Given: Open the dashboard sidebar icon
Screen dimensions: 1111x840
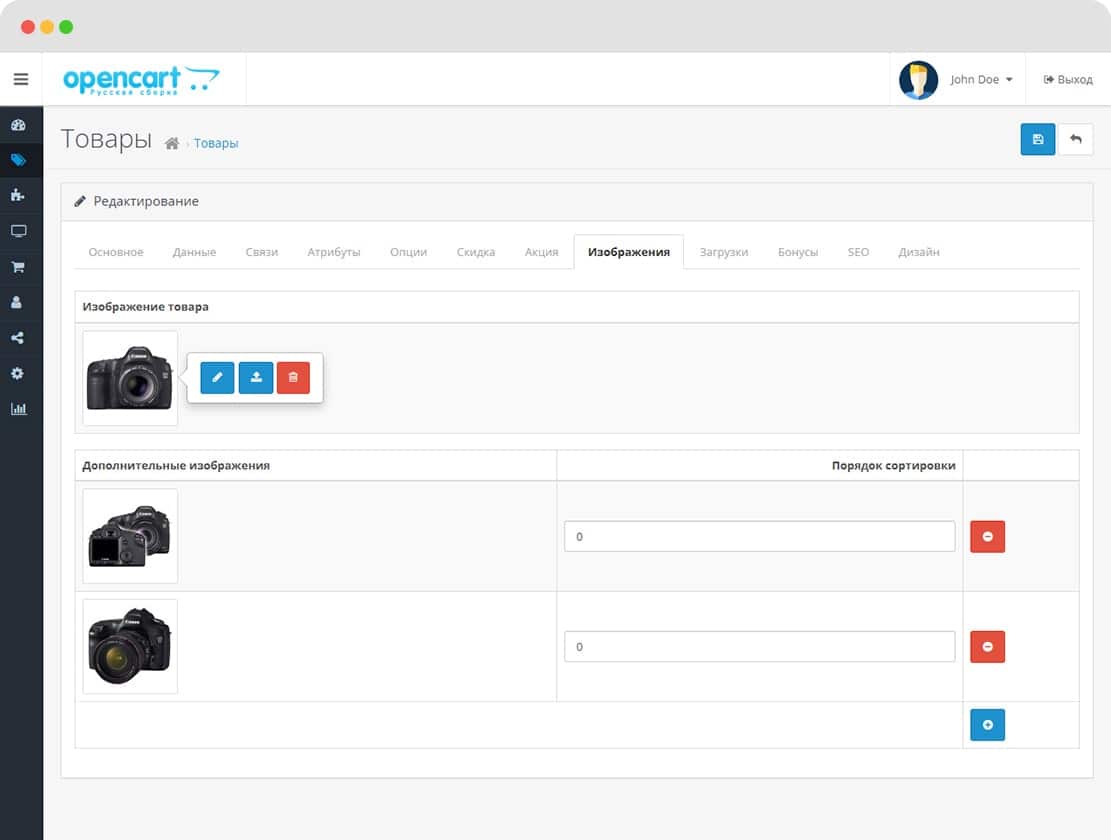Looking at the screenshot, I should point(18,125).
